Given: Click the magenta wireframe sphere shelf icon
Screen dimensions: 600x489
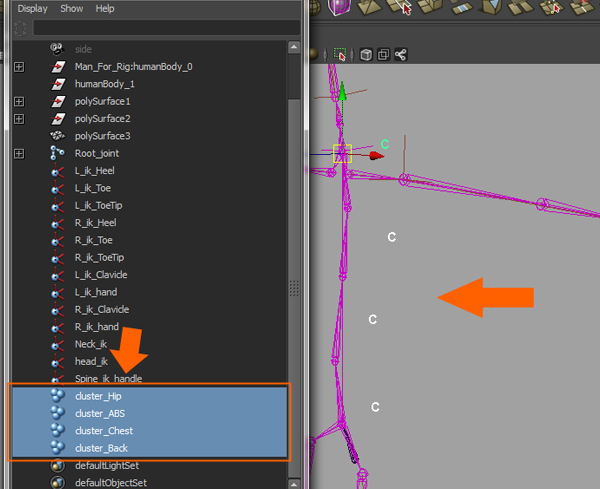Looking at the screenshot, I should [x=339, y=7].
